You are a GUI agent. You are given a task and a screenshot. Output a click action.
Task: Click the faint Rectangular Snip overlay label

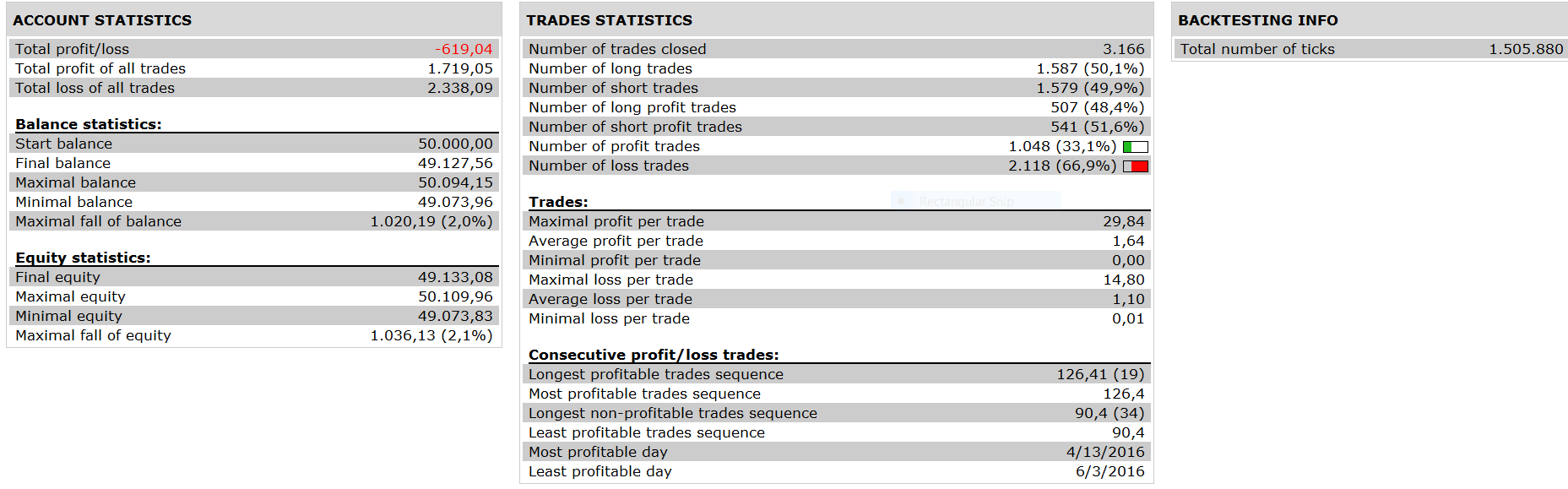click(966, 201)
